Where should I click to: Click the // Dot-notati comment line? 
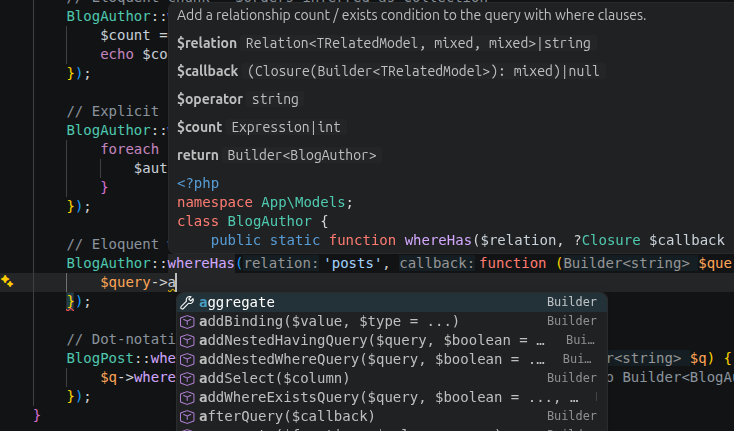click(x=121, y=339)
